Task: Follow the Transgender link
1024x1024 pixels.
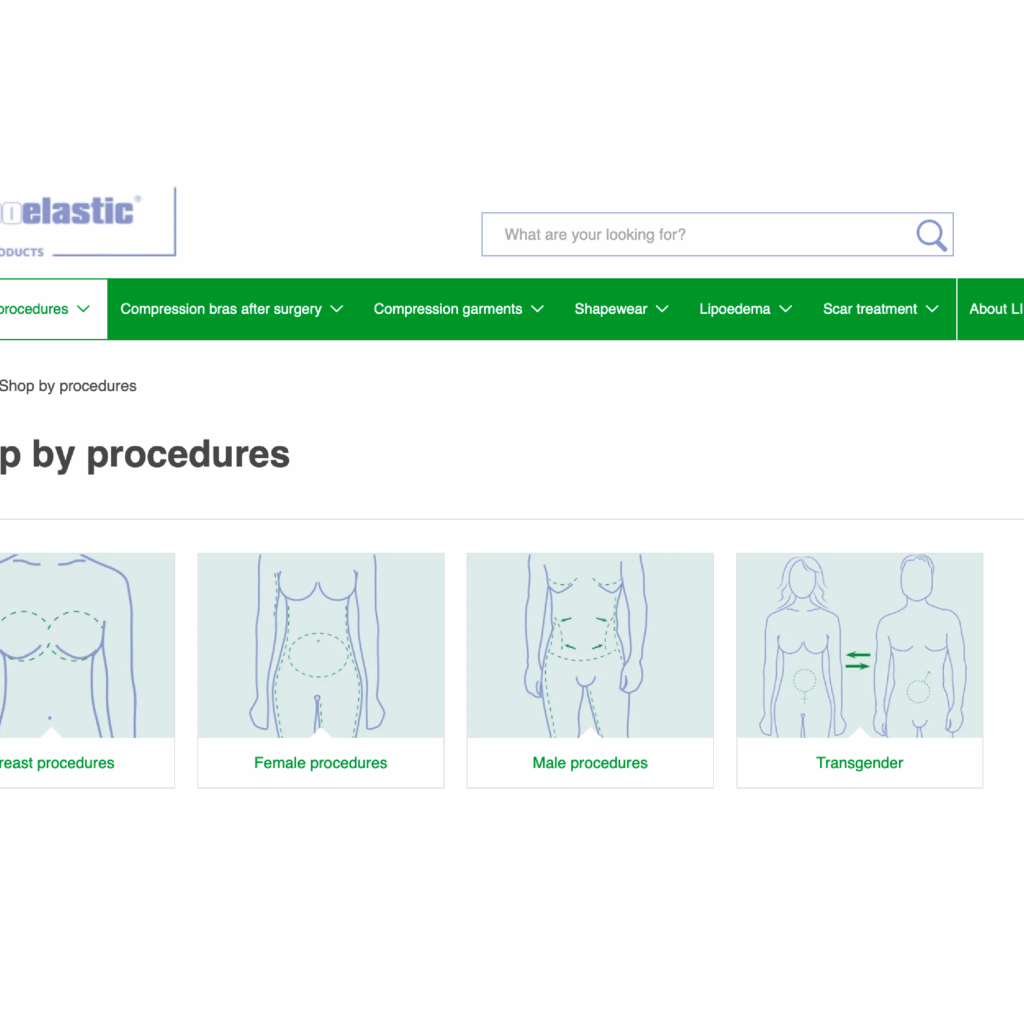Action: click(x=859, y=763)
